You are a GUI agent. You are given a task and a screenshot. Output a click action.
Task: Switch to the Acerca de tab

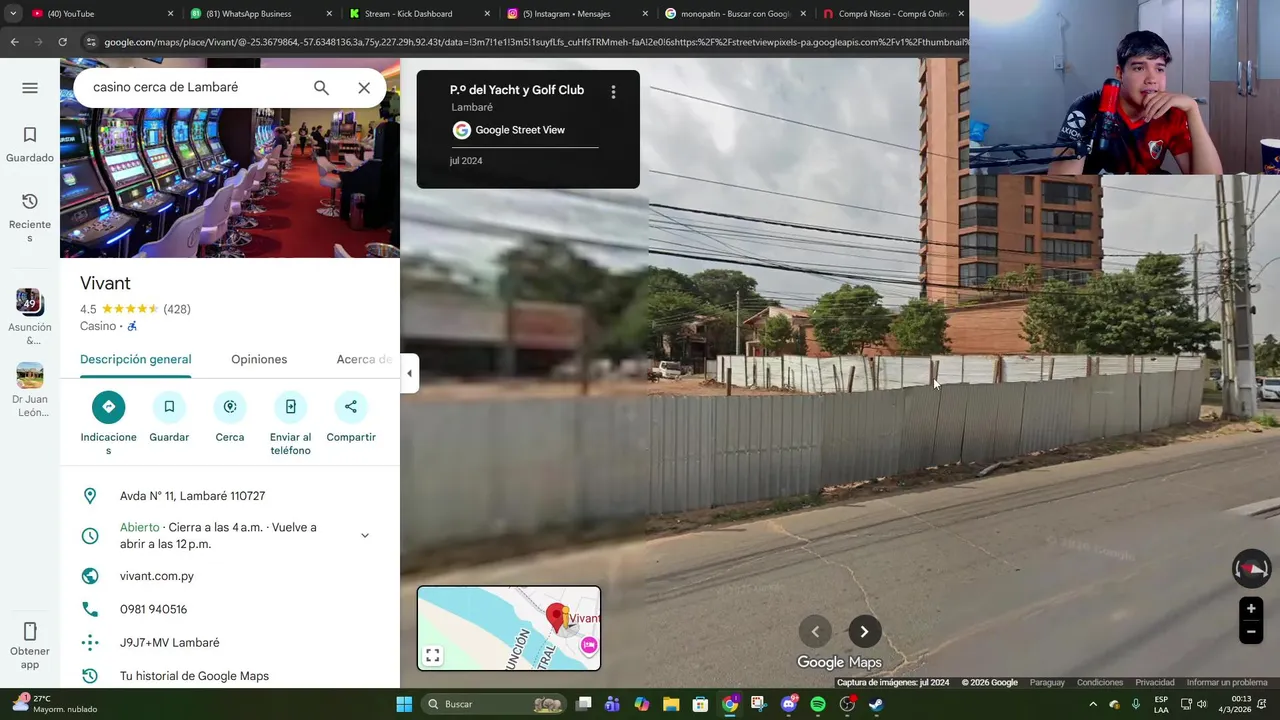(x=364, y=359)
